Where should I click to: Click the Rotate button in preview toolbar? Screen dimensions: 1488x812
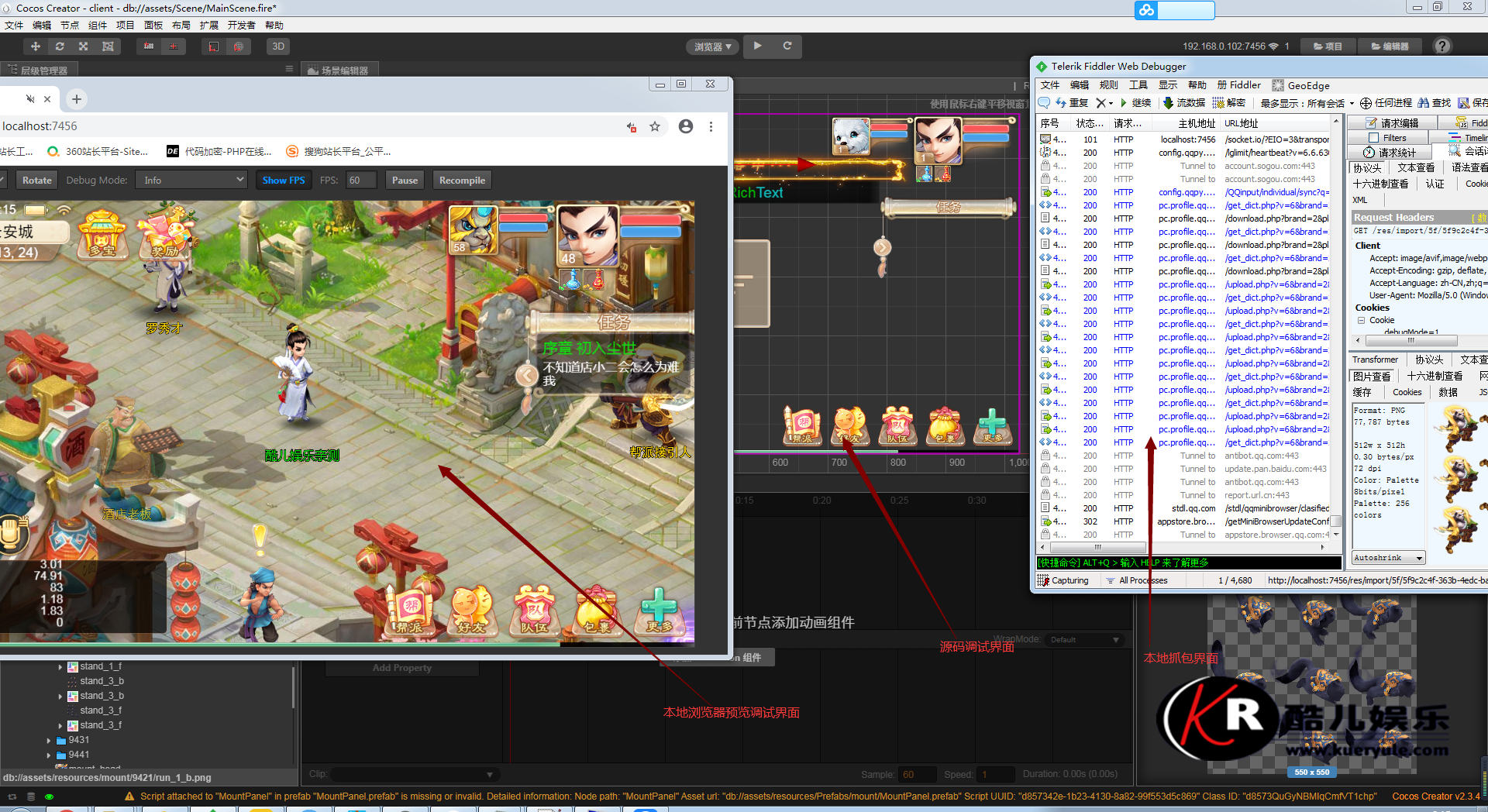click(37, 180)
